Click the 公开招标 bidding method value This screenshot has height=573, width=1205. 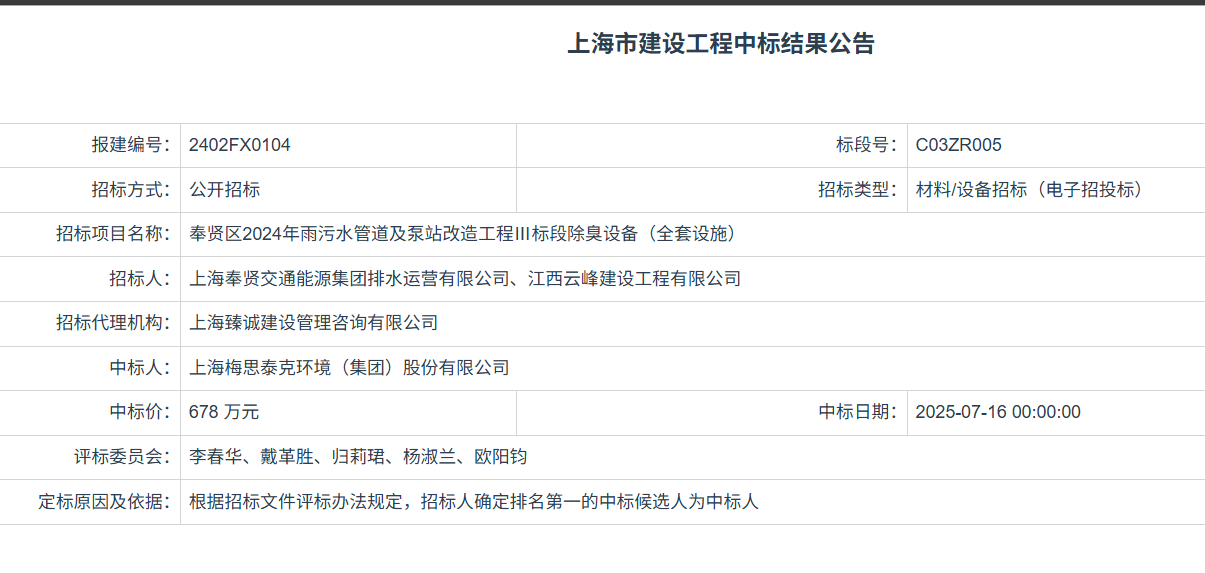pos(225,190)
